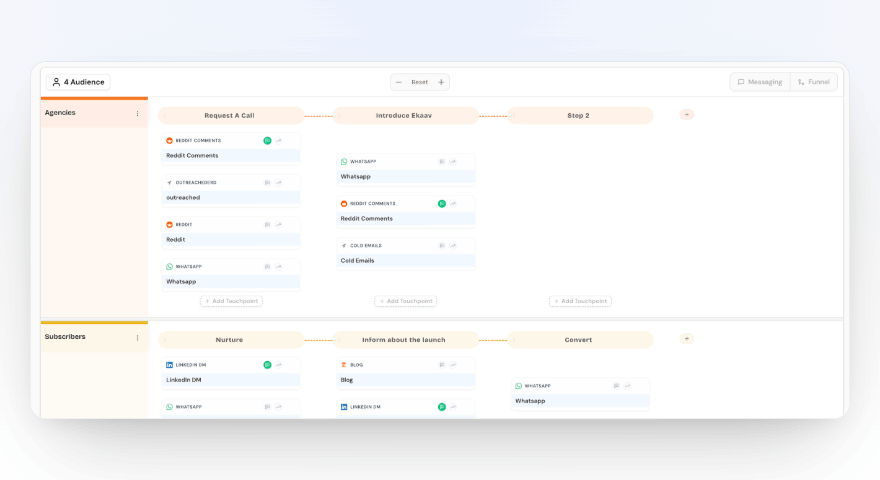Image resolution: width=880 pixels, height=480 pixels.
Task: Click the 'outreached' touchpoint name
Action: 183,198
